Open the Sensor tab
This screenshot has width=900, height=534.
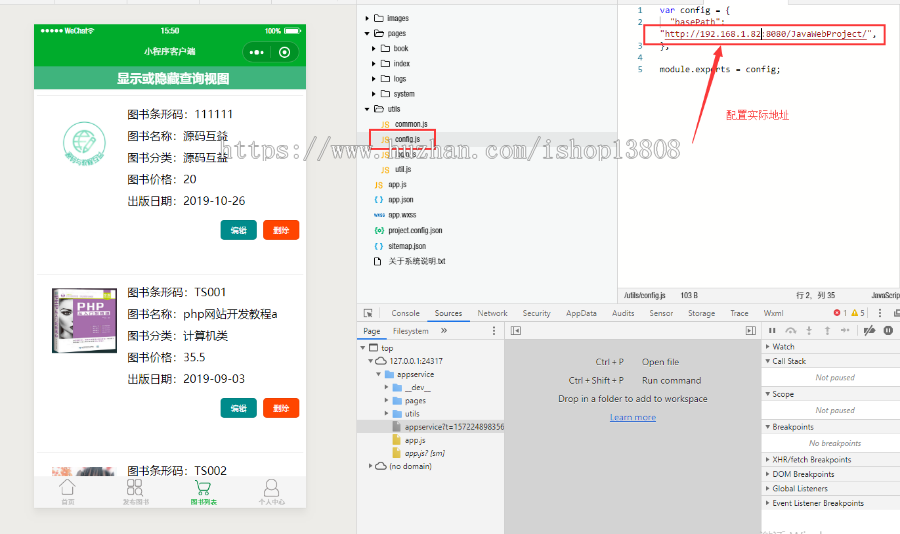(x=661, y=313)
